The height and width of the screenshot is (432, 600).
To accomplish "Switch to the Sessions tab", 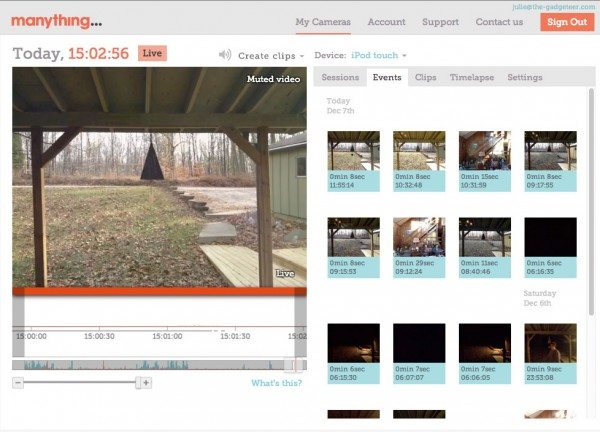I will pyautogui.click(x=340, y=77).
